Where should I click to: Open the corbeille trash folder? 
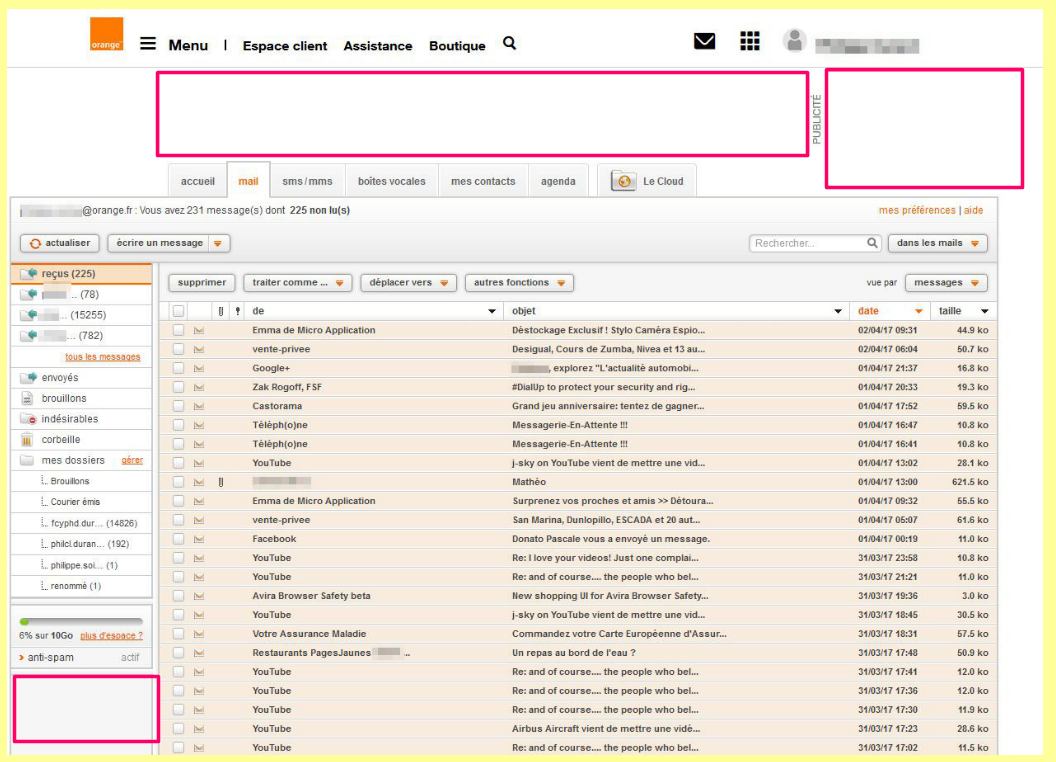tap(62, 439)
